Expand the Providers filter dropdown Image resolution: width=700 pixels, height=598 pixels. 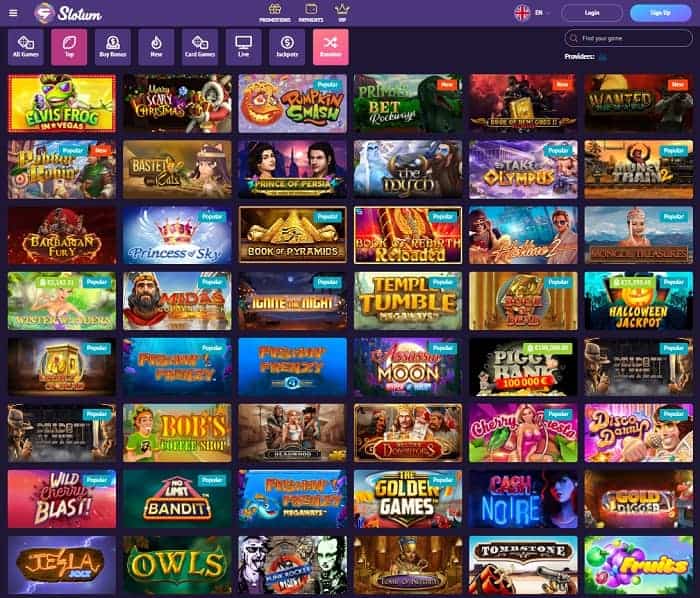(603, 57)
